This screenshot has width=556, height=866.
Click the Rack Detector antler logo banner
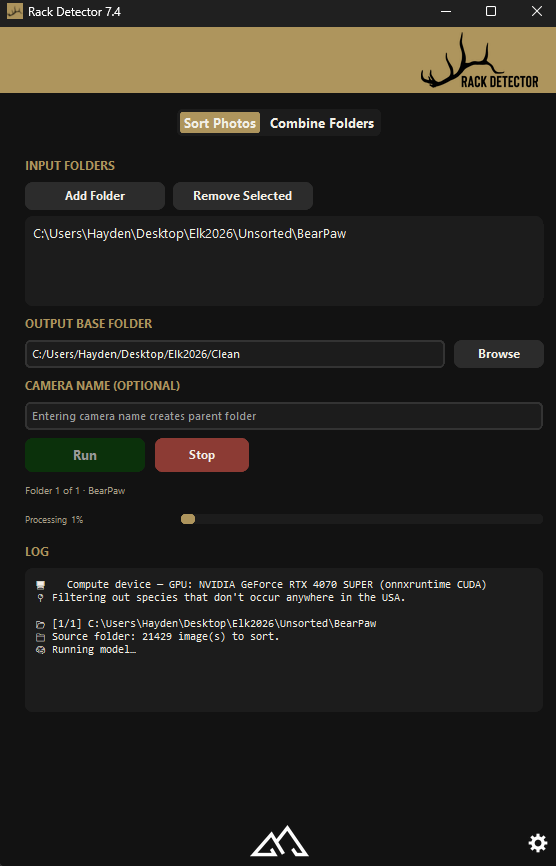[x=479, y=61]
